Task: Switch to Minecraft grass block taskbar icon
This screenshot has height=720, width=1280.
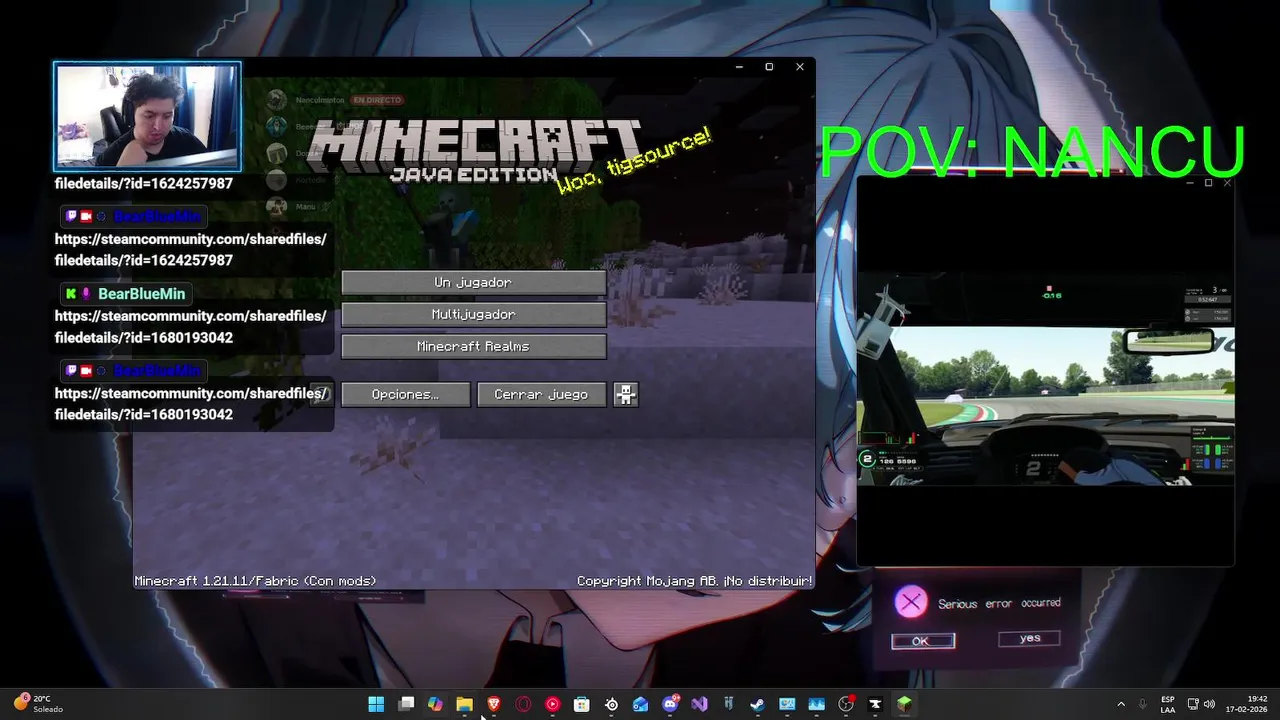Action: point(904,704)
